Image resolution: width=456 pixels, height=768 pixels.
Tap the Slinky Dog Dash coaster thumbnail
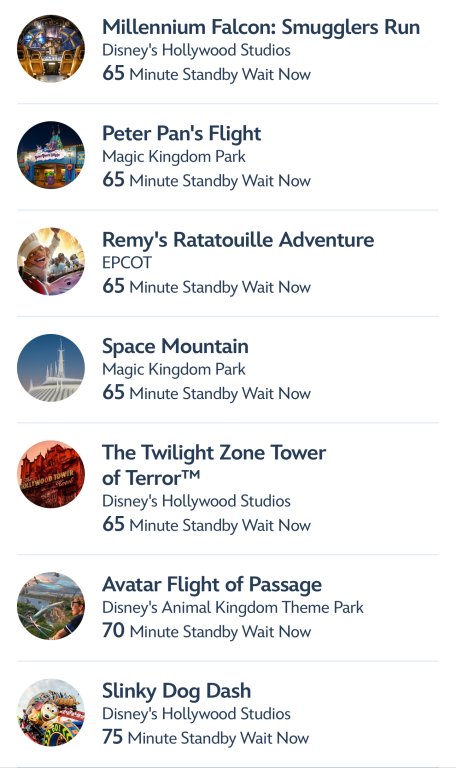51,712
